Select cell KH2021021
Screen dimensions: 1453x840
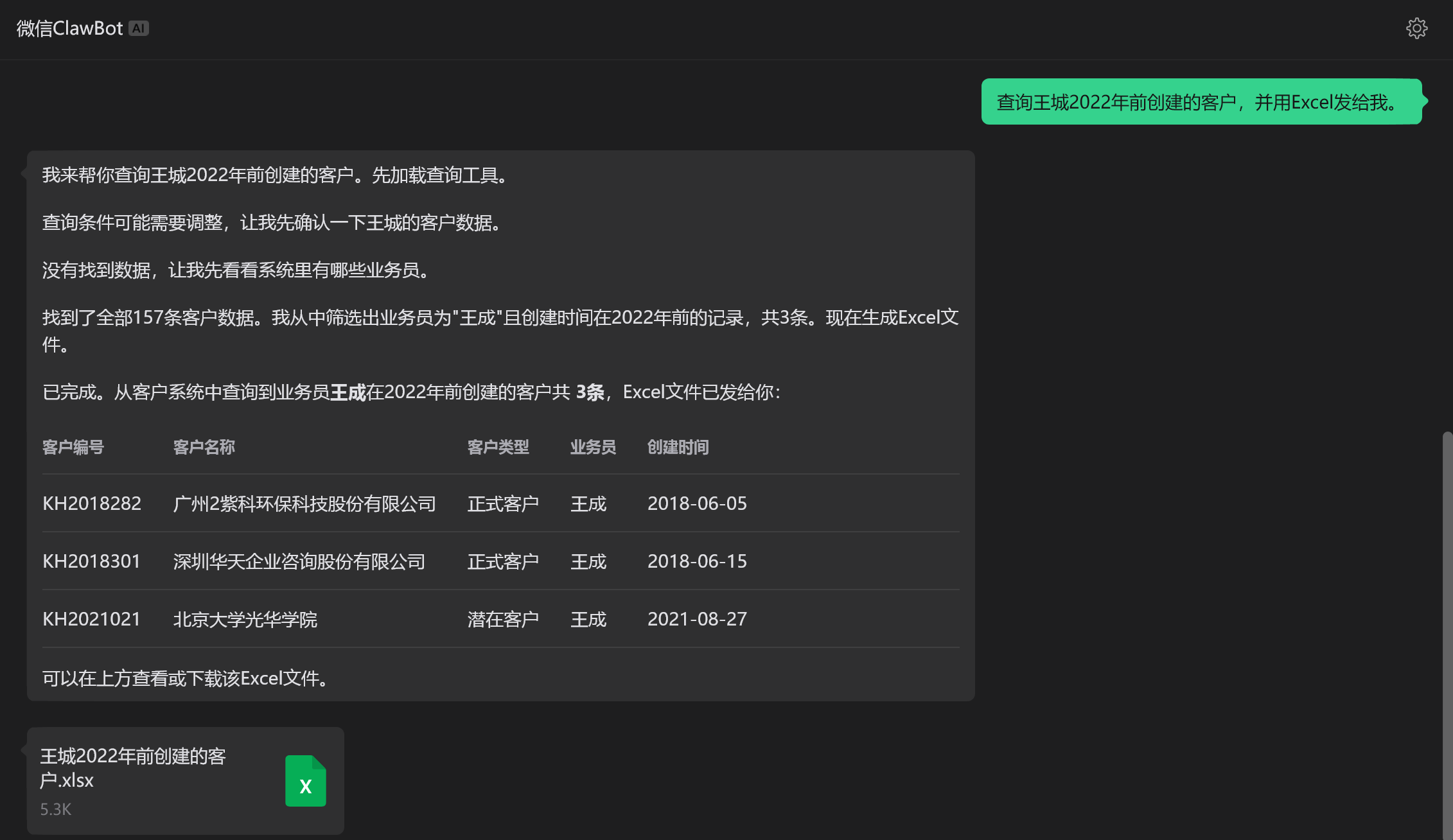pyautogui.click(x=91, y=619)
